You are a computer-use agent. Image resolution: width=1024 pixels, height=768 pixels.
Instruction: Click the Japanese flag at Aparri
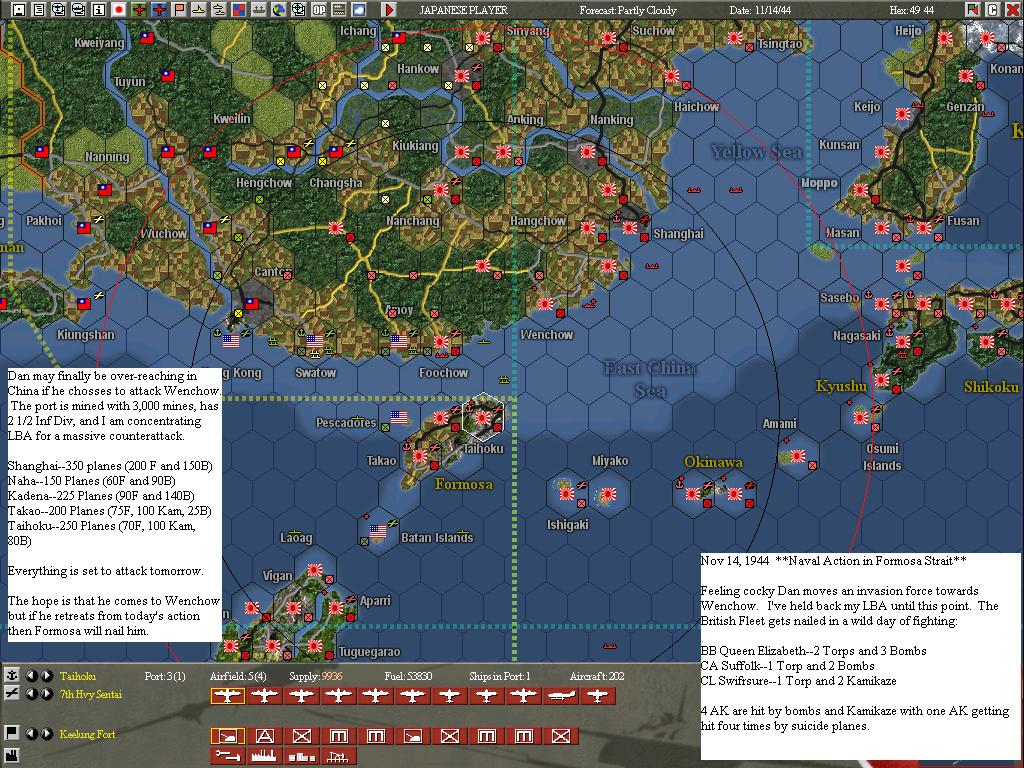pyautogui.click(x=336, y=607)
